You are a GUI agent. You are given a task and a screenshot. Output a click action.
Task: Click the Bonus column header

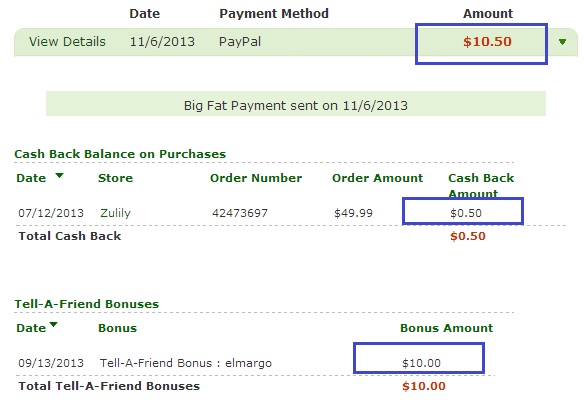coord(117,328)
